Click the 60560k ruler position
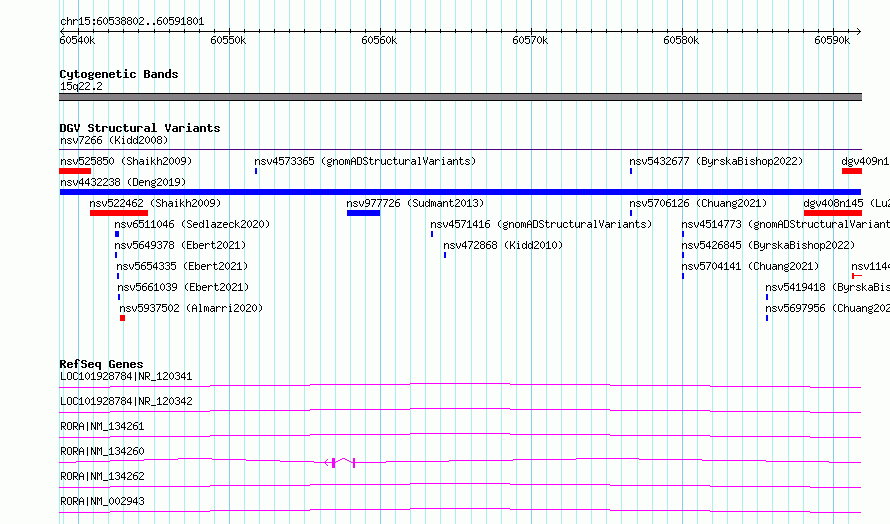 (379, 40)
